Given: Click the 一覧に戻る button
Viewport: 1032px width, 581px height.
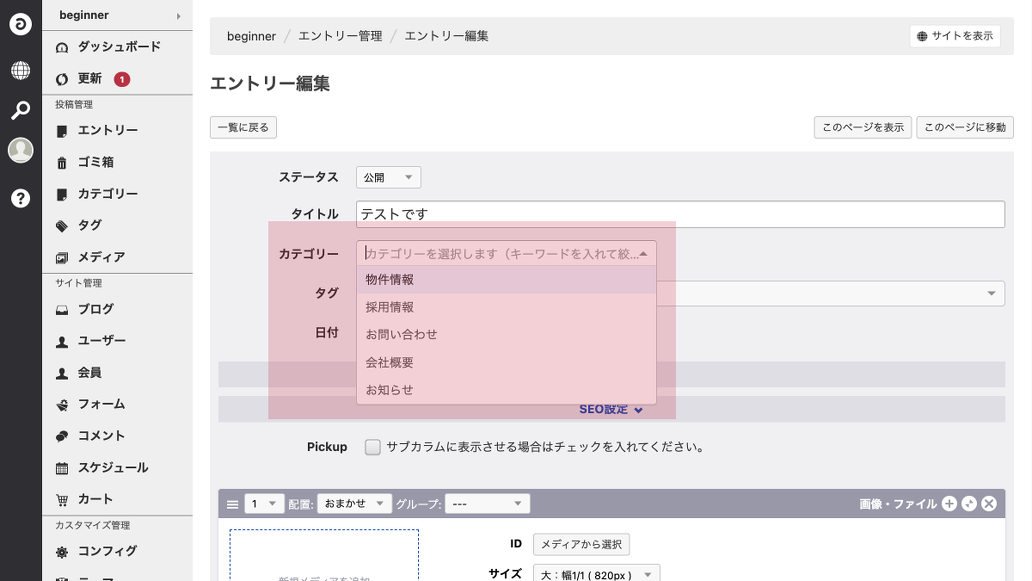Looking at the screenshot, I should point(243,127).
